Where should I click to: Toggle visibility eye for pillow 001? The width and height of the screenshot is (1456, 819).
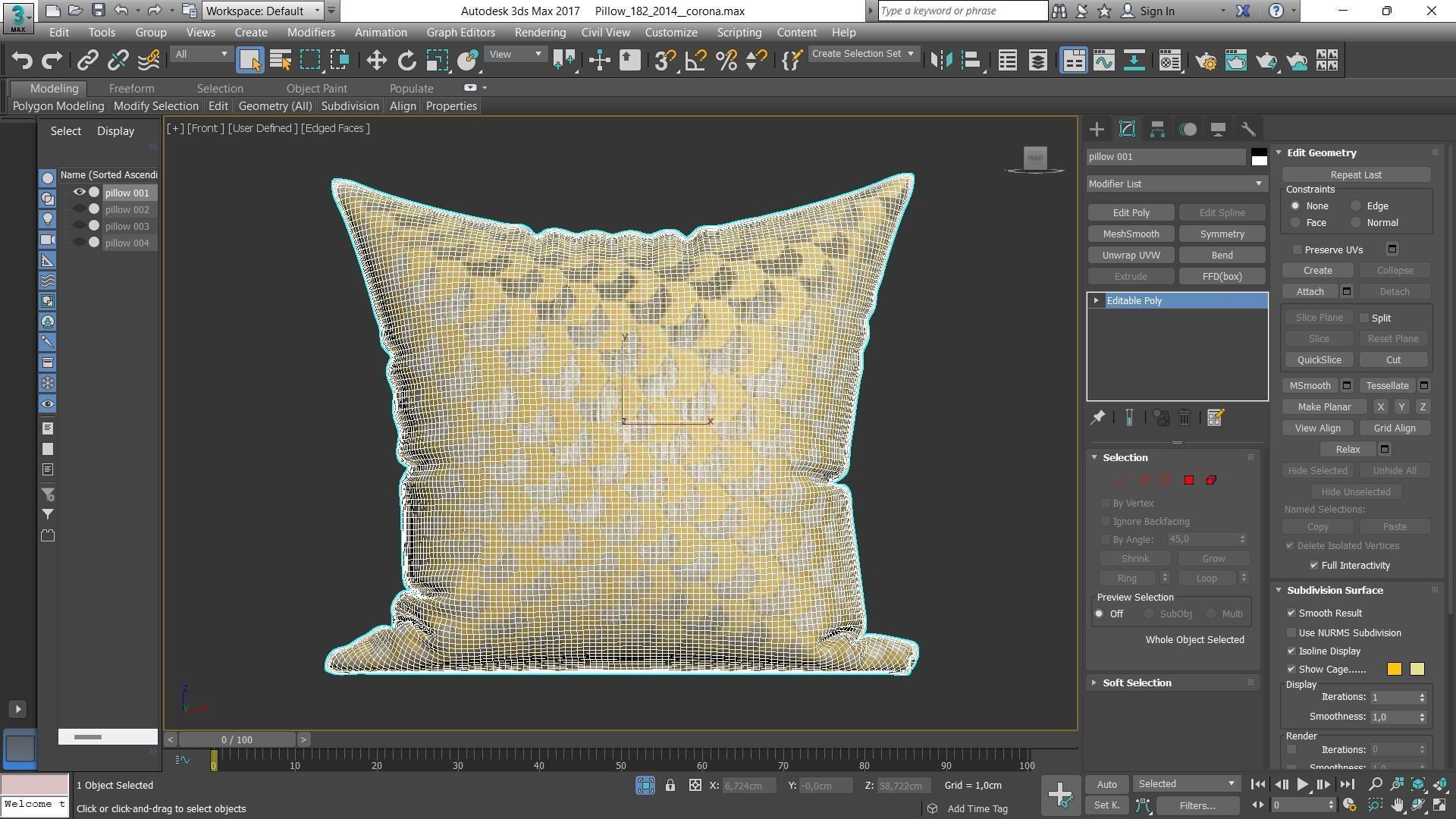tap(79, 193)
